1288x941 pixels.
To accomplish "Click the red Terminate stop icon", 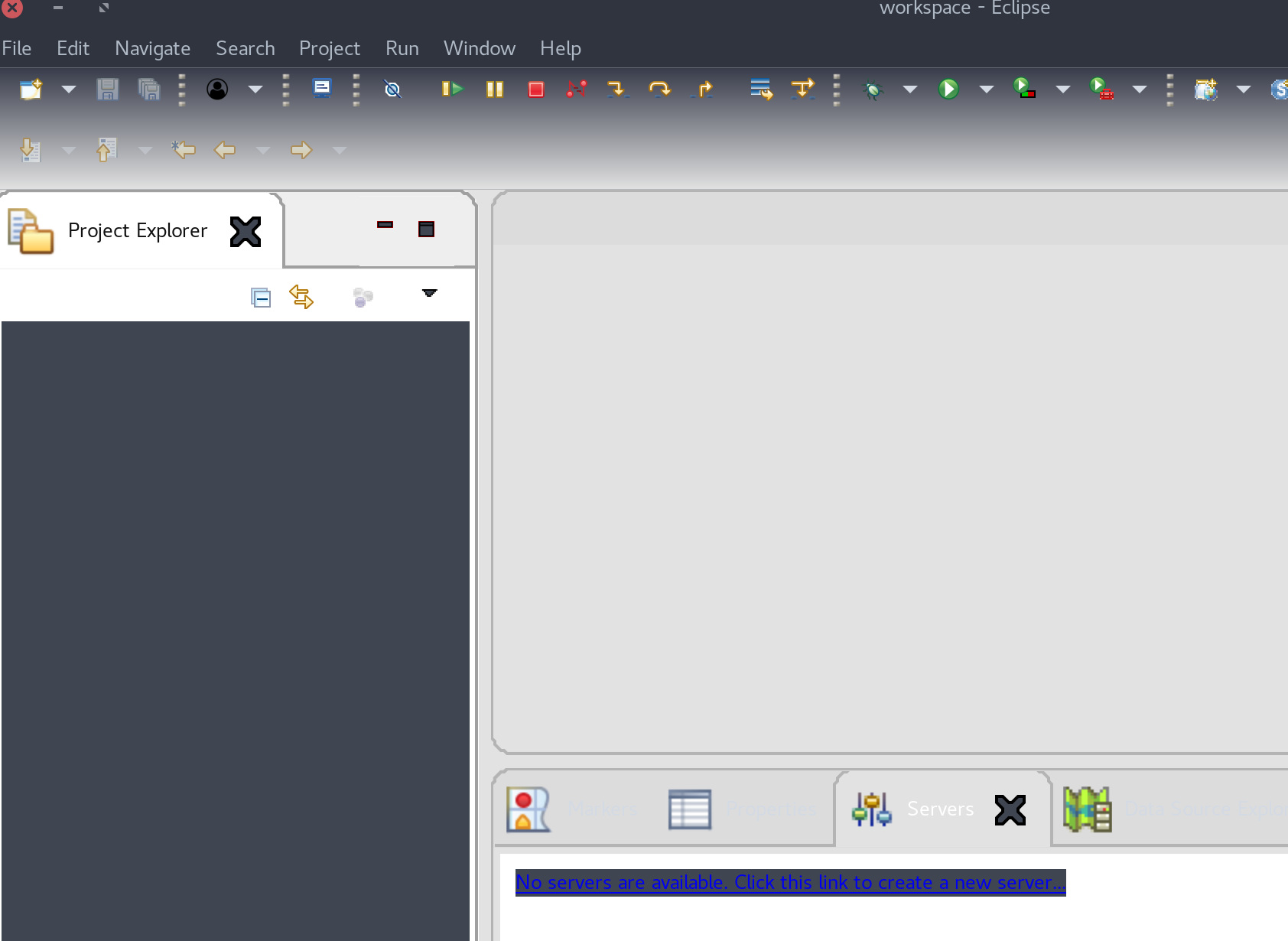I will click(536, 90).
